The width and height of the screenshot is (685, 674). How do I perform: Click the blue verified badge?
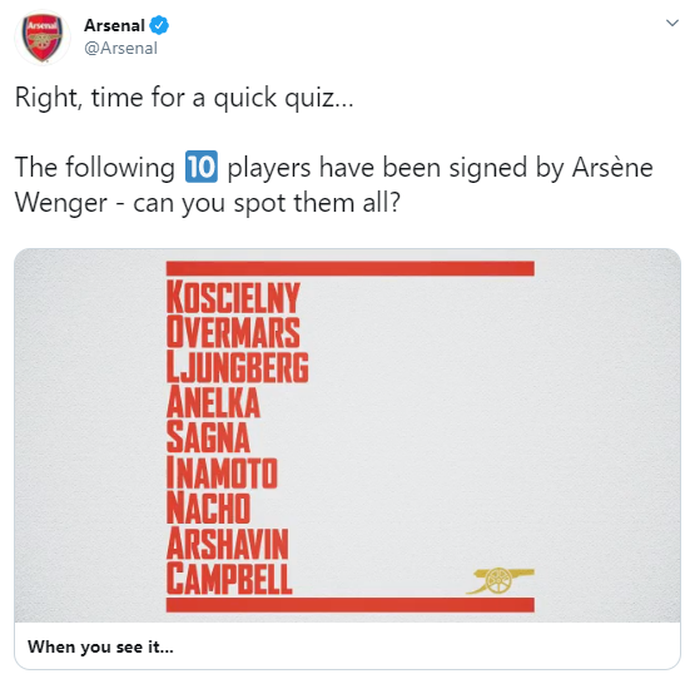point(159,25)
